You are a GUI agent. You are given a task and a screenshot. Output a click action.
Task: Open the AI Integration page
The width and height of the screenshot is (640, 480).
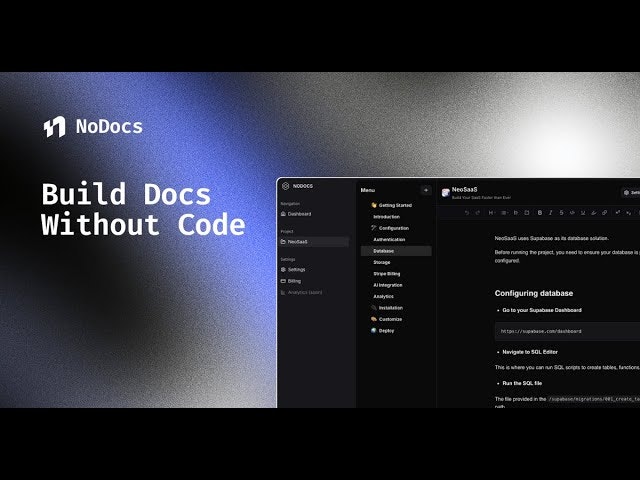pyautogui.click(x=387, y=285)
